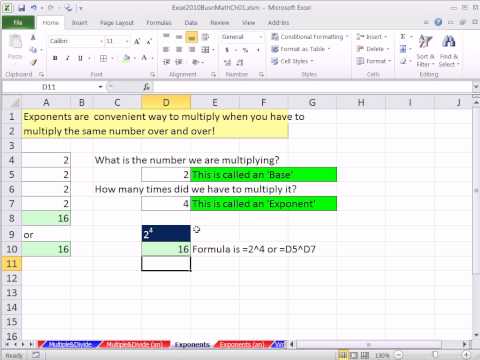Click the Increase Font Size icon
Image resolution: width=480 pixels, height=360 pixels.
click(137, 41)
